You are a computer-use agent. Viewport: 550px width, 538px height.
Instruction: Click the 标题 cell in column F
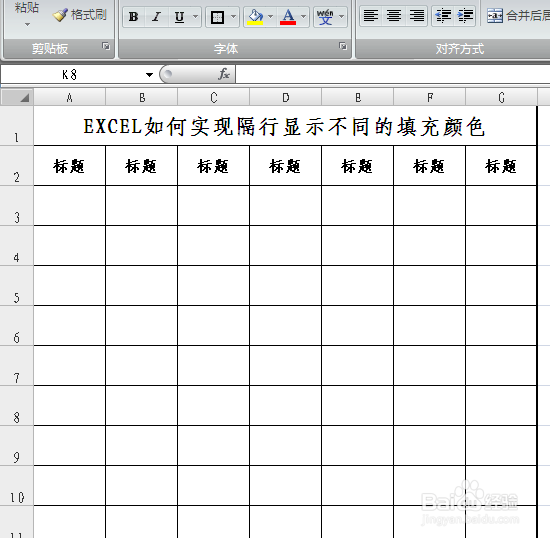pyautogui.click(x=430, y=166)
